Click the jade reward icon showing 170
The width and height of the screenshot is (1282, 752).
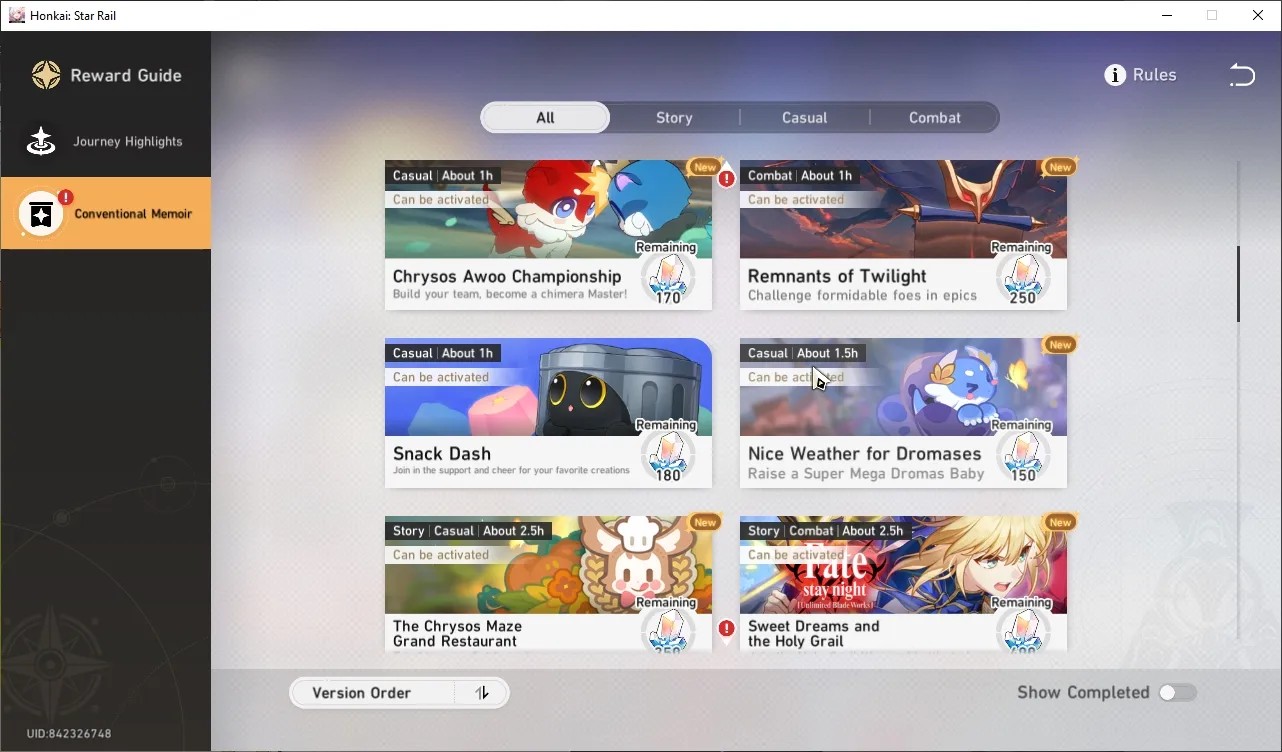pyautogui.click(x=667, y=277)
